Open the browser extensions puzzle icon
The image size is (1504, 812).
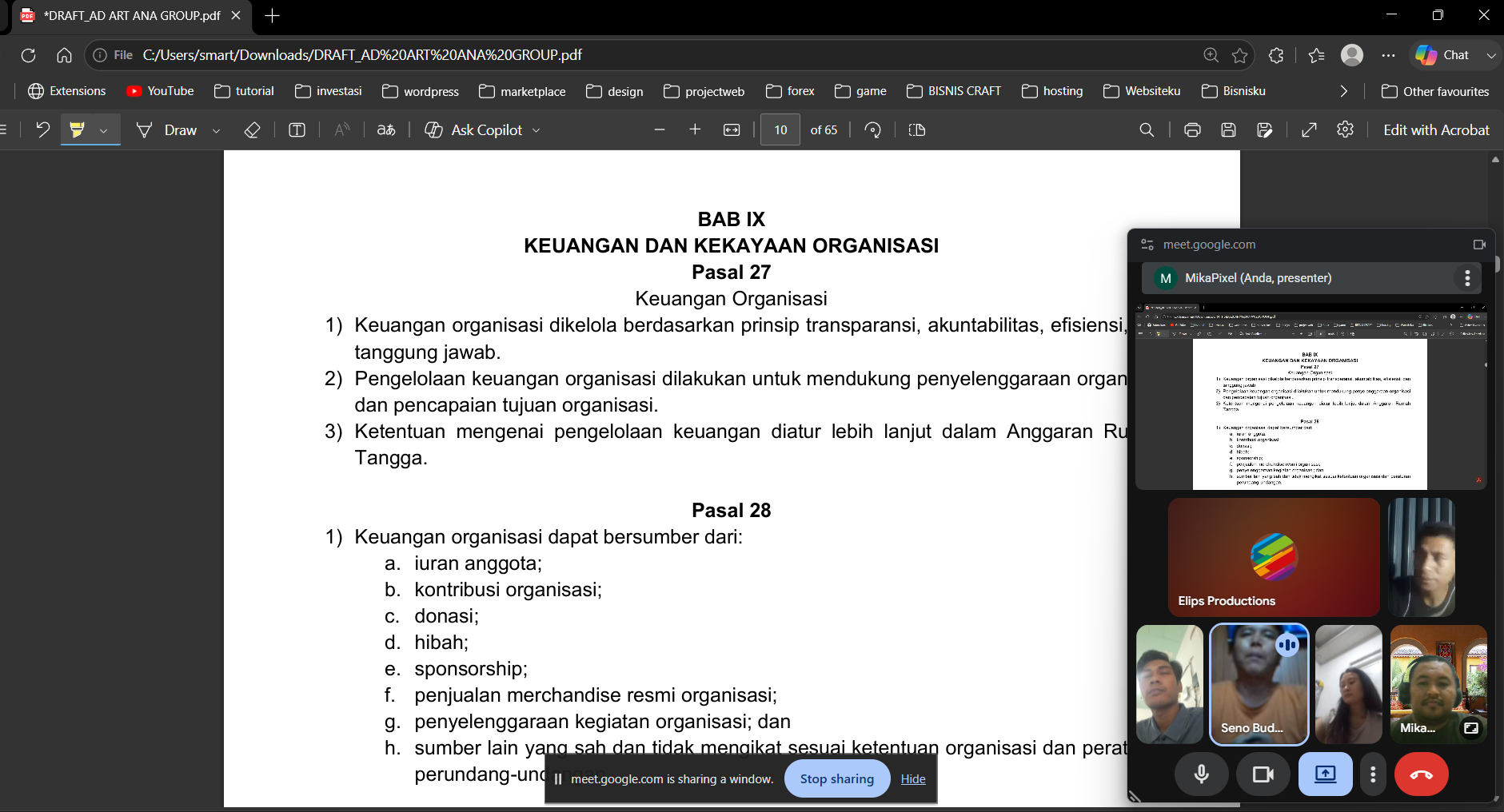(1276, 55)
